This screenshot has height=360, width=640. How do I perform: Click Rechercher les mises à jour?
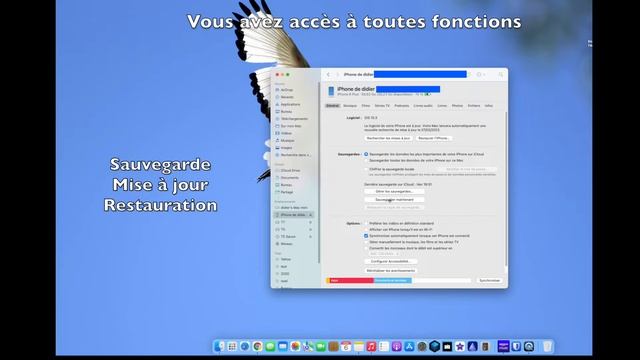point(388,138)
